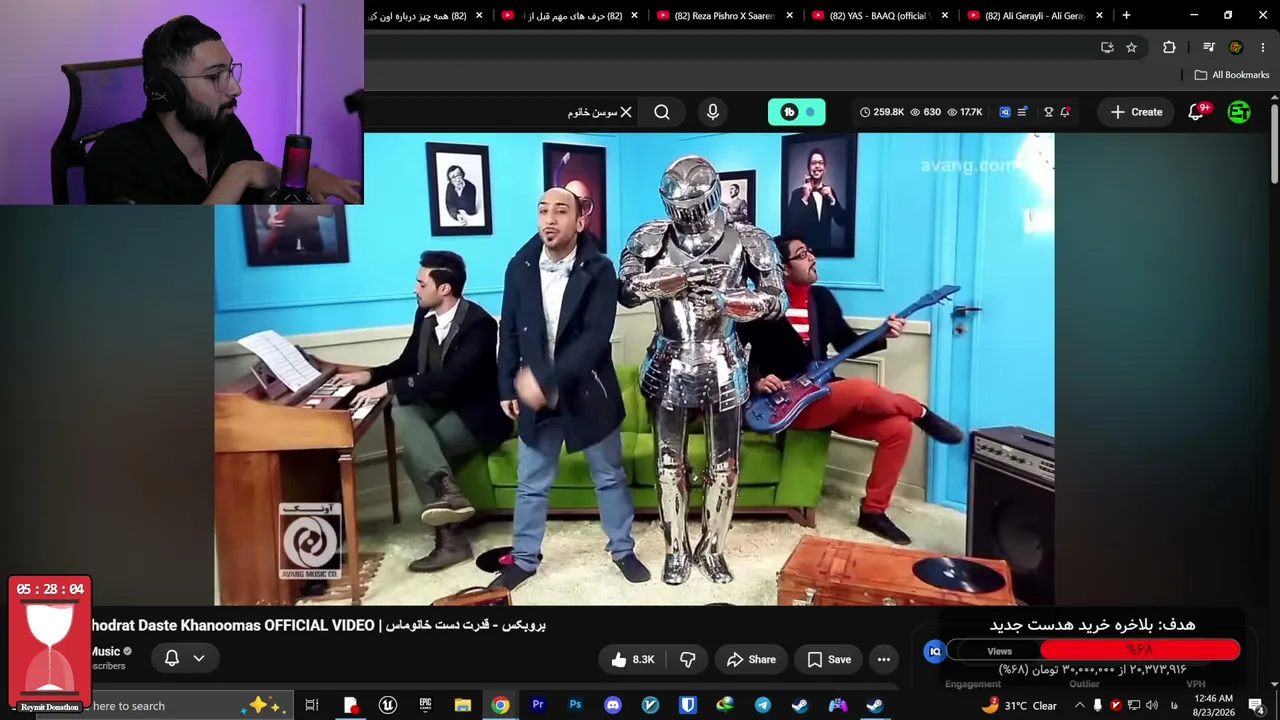Click the Avang Music video player
This screenshot has width=1280, height=720.
tap(634, 369)
